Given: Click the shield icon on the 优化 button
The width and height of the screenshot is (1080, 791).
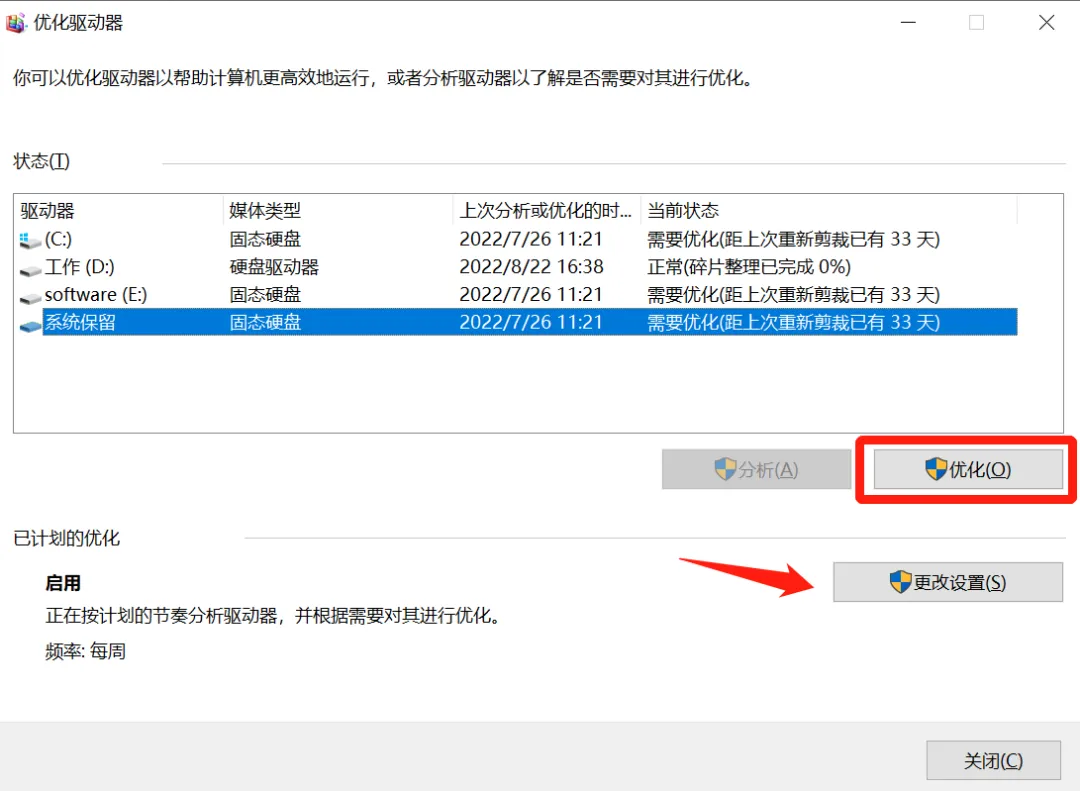Looking at the screenshot, I should click(935, 469).
